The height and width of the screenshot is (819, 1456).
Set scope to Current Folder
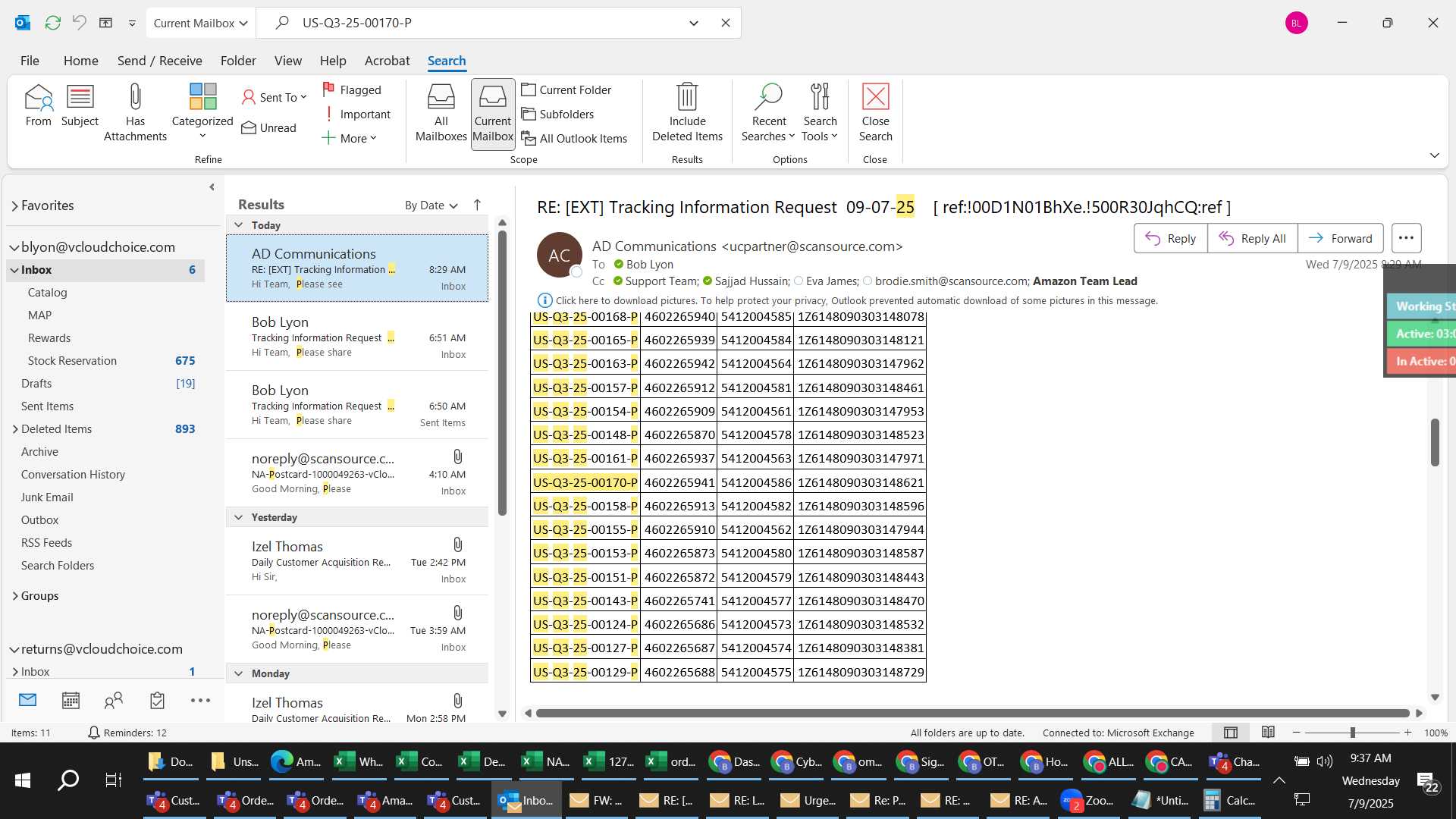tap(566, 89)
